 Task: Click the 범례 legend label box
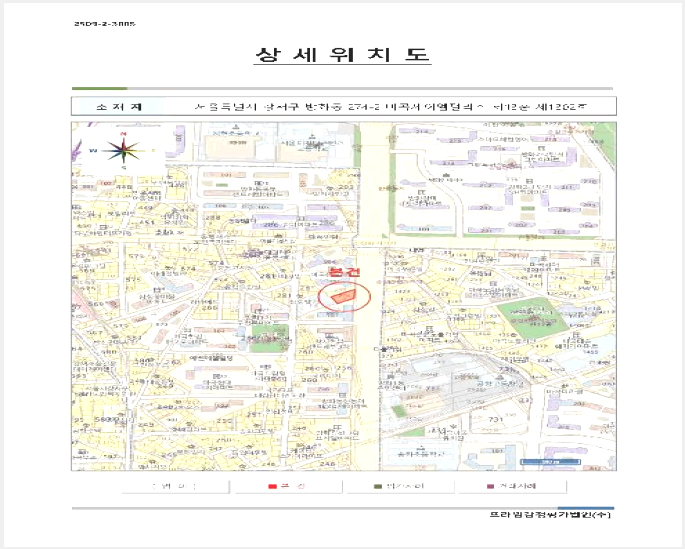tap(175, 486)
